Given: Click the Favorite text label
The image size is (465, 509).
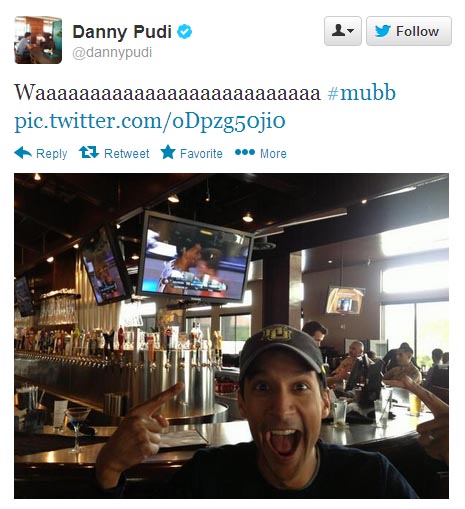Looking at the screenshot, I should coord(201,153).
